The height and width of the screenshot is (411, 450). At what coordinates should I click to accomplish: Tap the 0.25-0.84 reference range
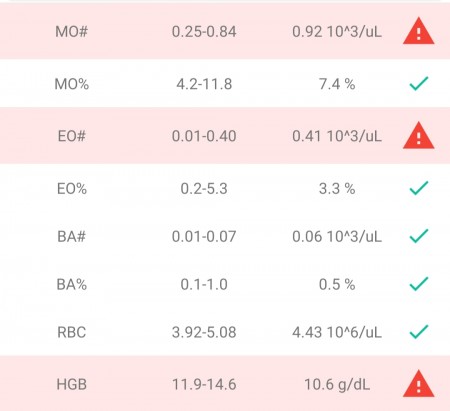coord(204,32)
